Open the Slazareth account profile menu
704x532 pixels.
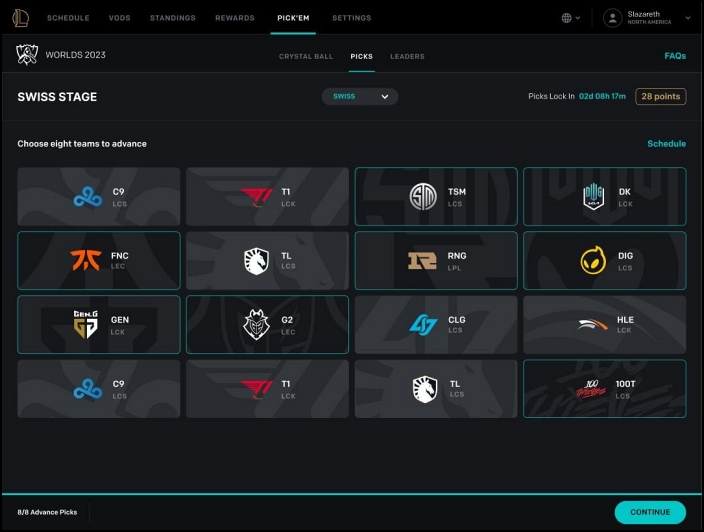click(644, 18)
